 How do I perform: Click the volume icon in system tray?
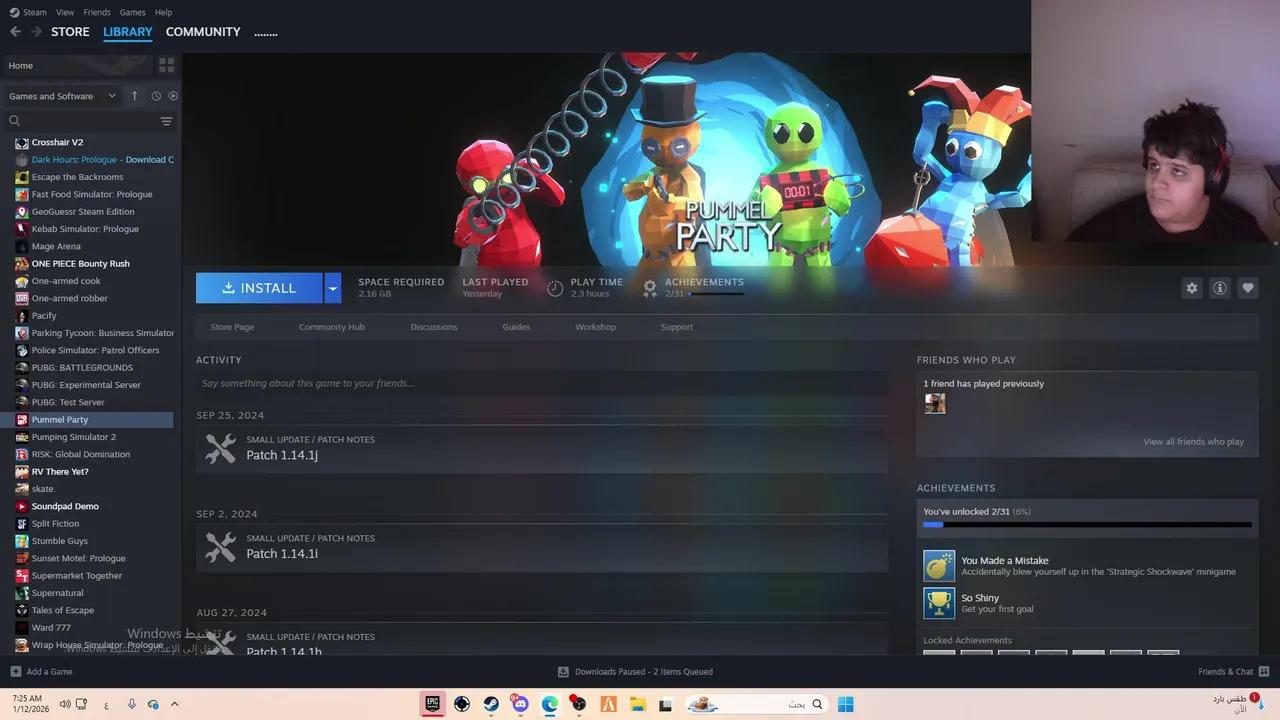coord(65,704)
